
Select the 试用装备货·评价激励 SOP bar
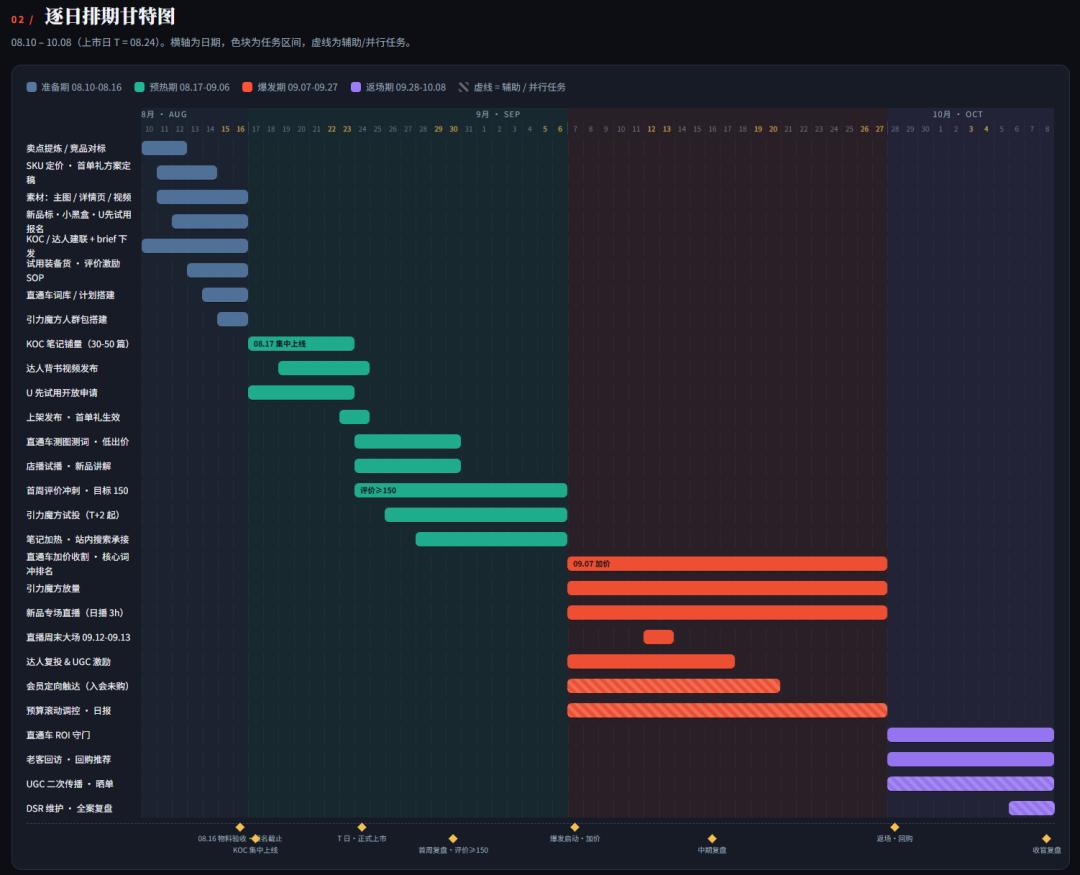click(x=217, y=270)
